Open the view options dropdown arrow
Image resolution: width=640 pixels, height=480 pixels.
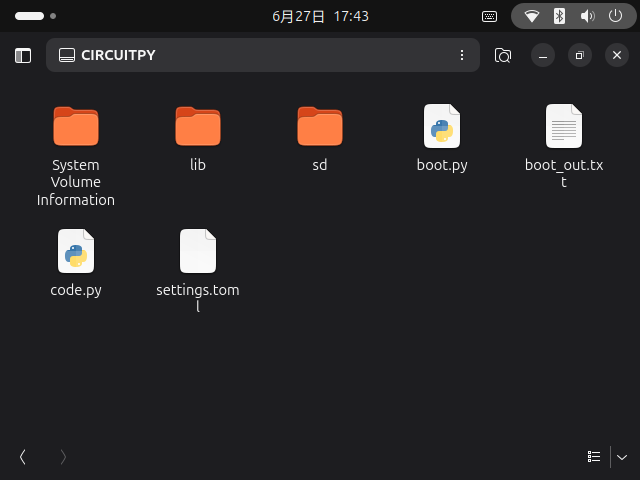click(622, 457)
